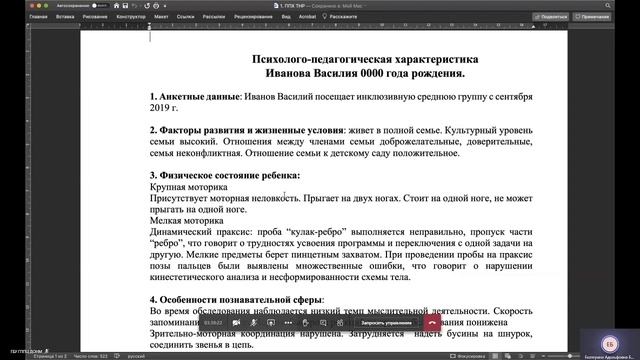Select the print layout view icon
640x360 pixels.
coord(495,356)
